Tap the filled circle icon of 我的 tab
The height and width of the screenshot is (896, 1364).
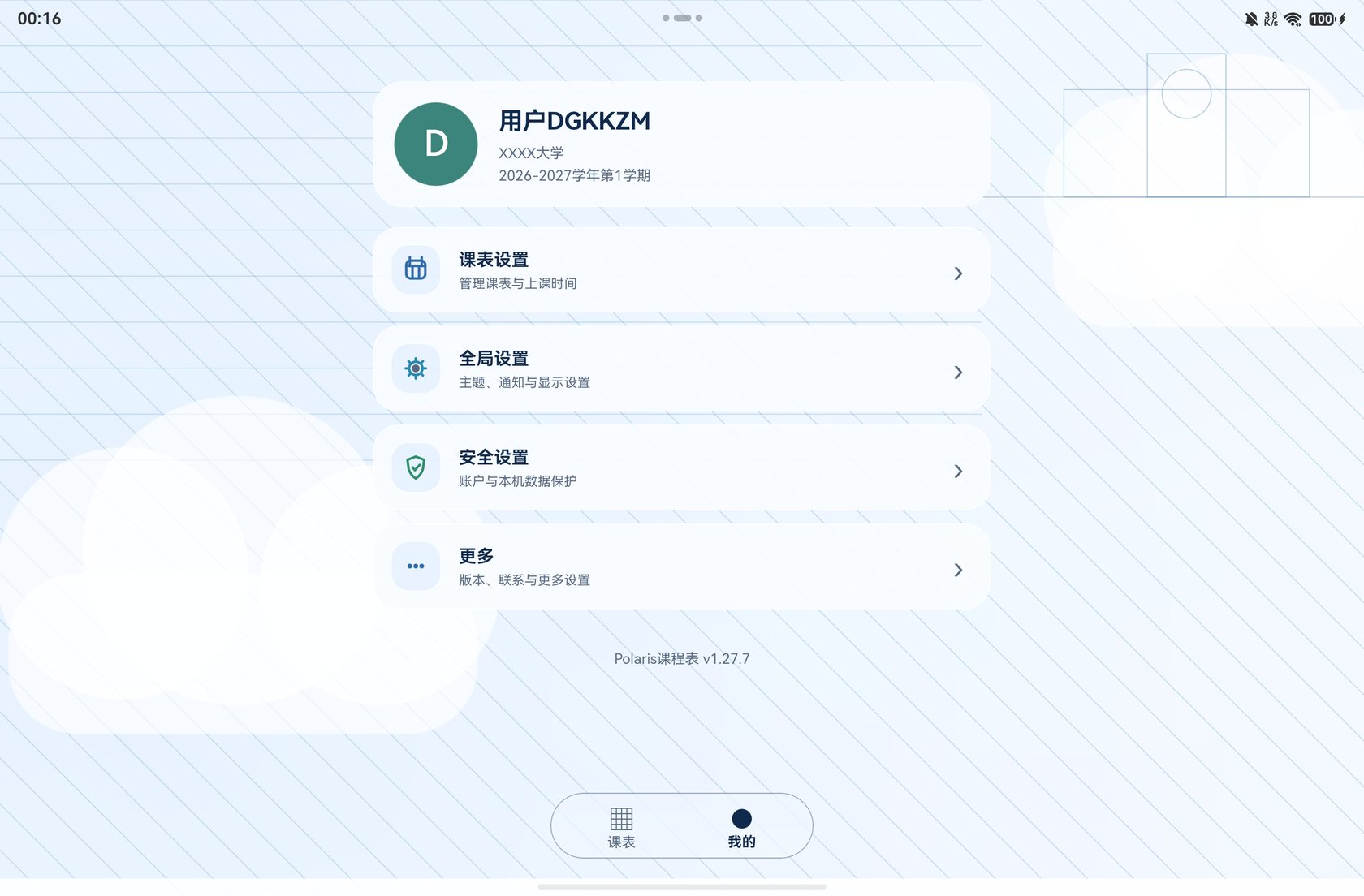(741, 818)
